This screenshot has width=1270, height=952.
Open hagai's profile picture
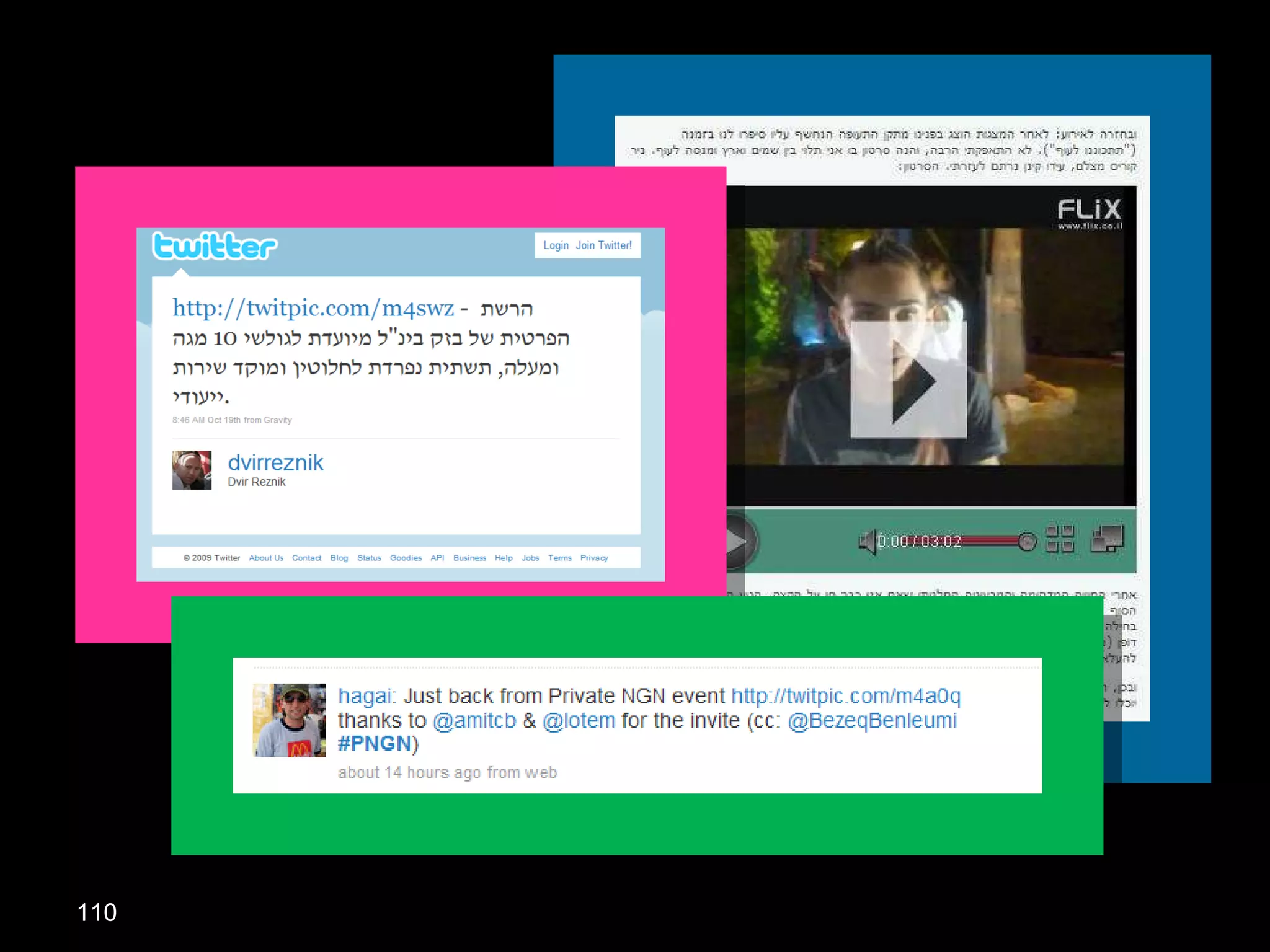(x=290, y=720)
